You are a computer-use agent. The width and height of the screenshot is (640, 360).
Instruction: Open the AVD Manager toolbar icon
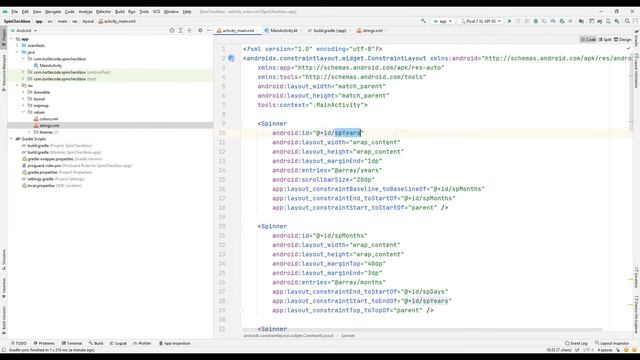[x=608, y=21]
